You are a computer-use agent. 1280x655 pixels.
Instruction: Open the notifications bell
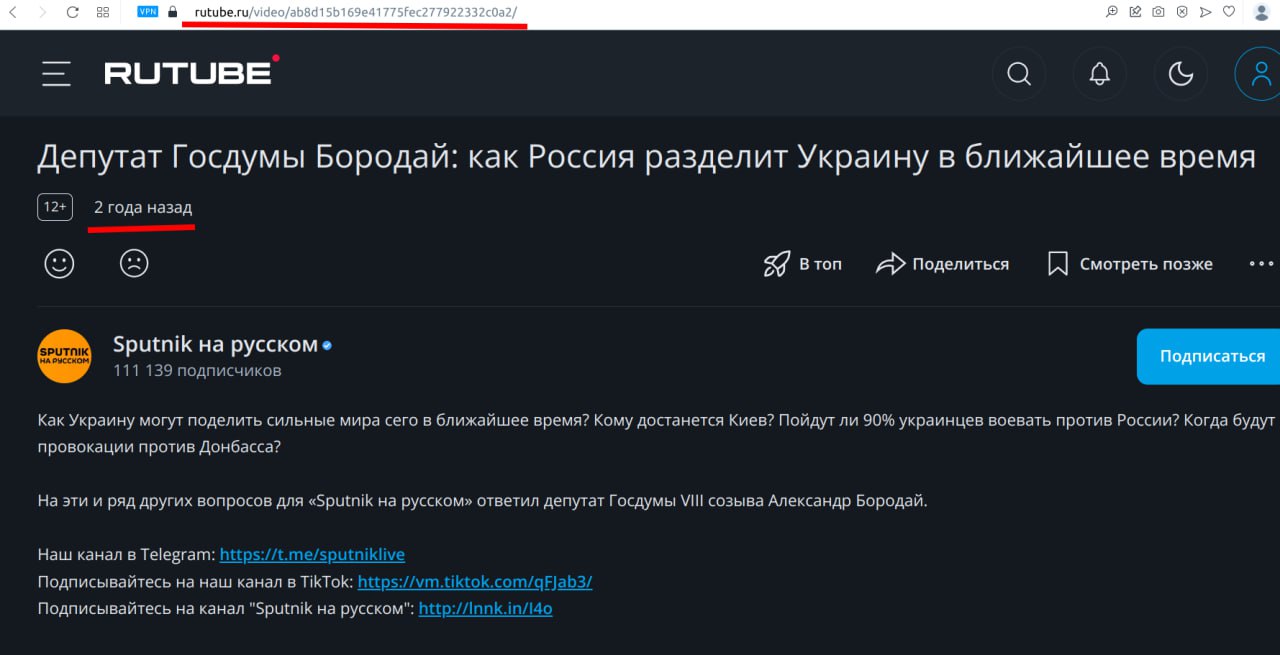[1099, 74]
